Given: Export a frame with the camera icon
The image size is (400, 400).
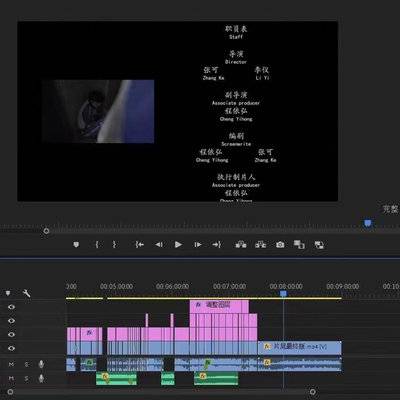Looking at the screenshot, I should coord(280,245).
